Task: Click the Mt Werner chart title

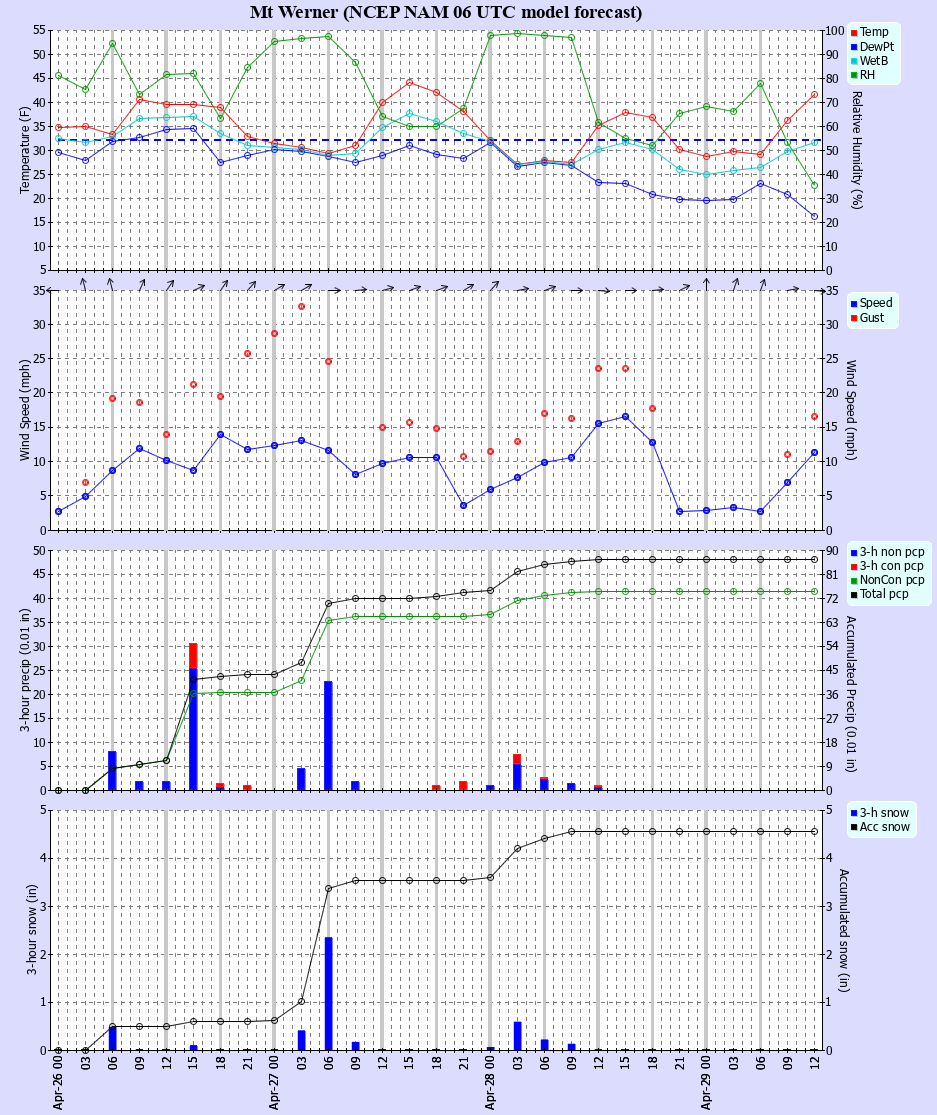Action: point(446,13)
